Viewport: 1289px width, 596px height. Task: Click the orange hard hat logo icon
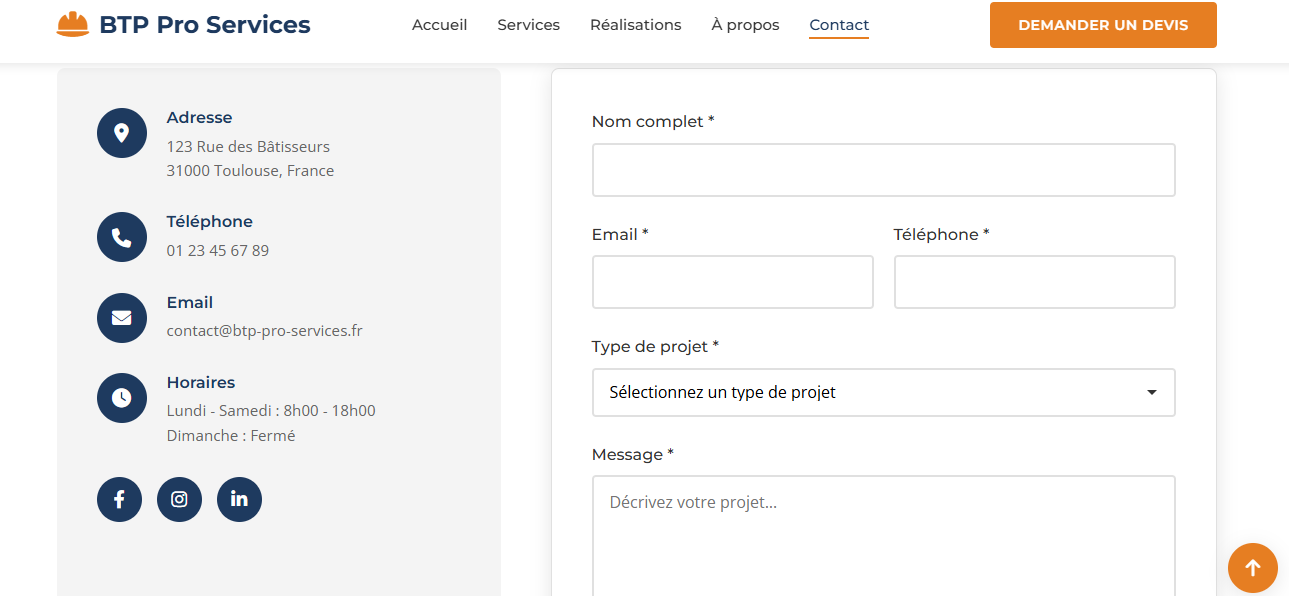click(x=72, y=24)
